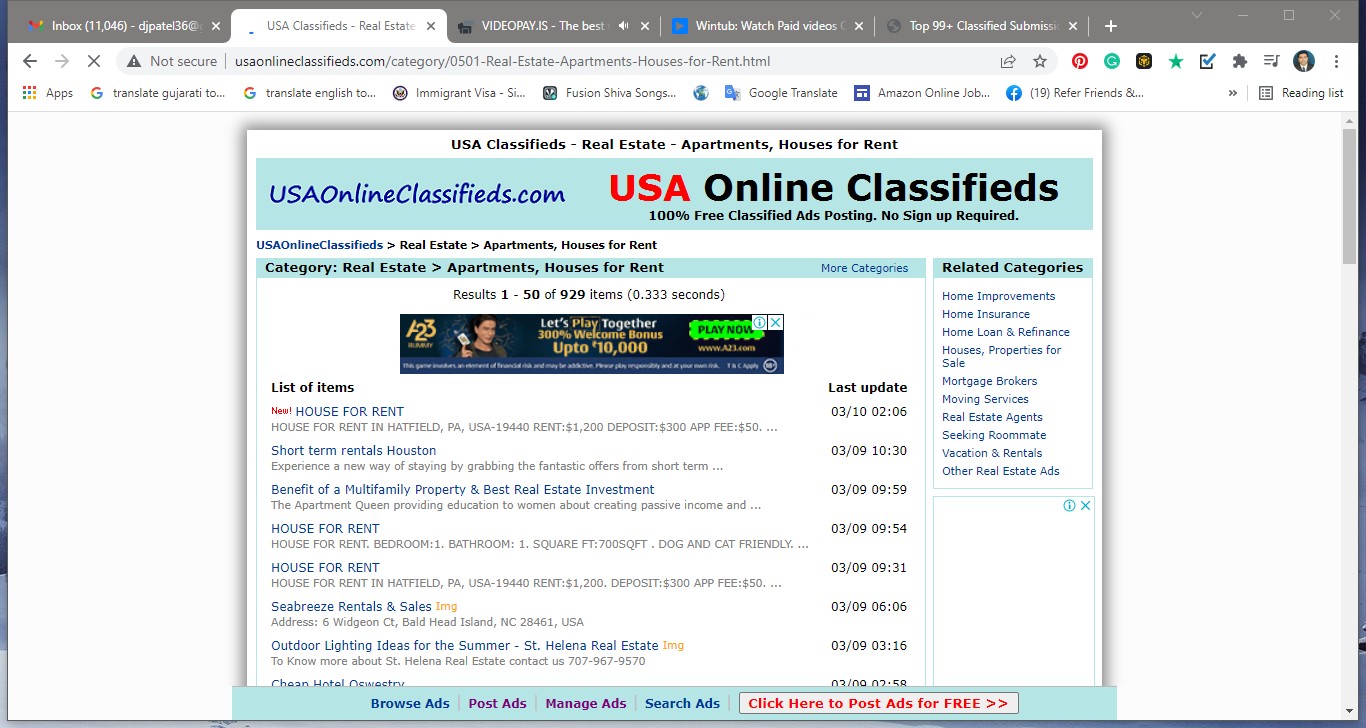The width and height of the screenshot is (1366, 728).
Task: Open Benefit of a Multifamily Property listing
Action: pyautogui.click(x=463, y=489)
